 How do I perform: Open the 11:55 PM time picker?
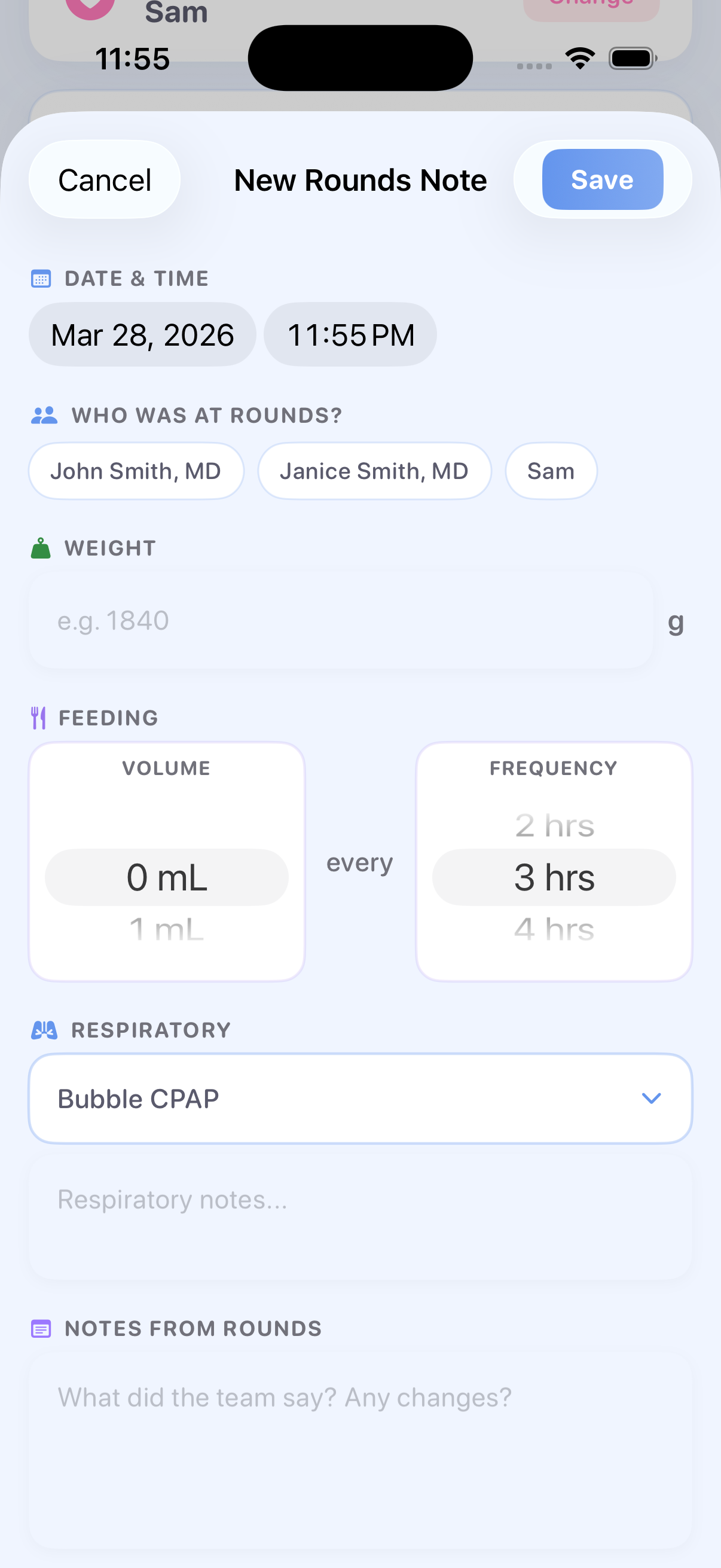pyautogui.click(x=350, y=335)
